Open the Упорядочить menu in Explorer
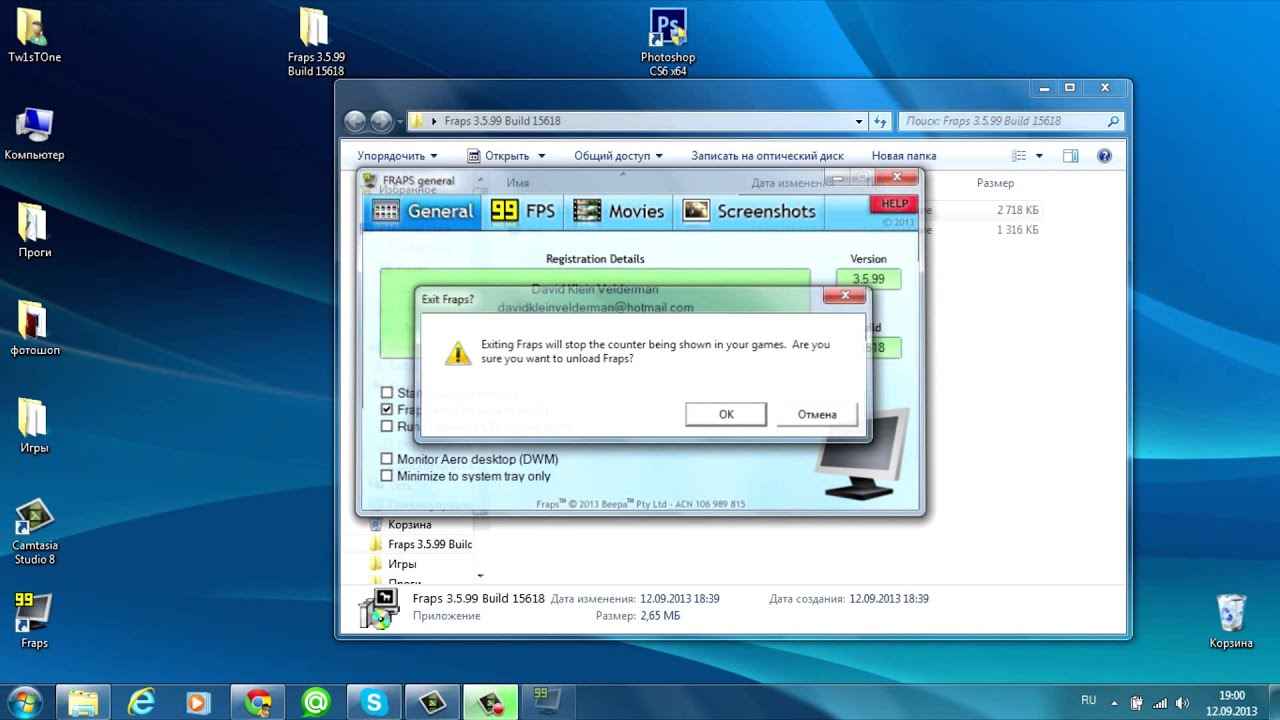1280x720 pixels. point(397,156)
